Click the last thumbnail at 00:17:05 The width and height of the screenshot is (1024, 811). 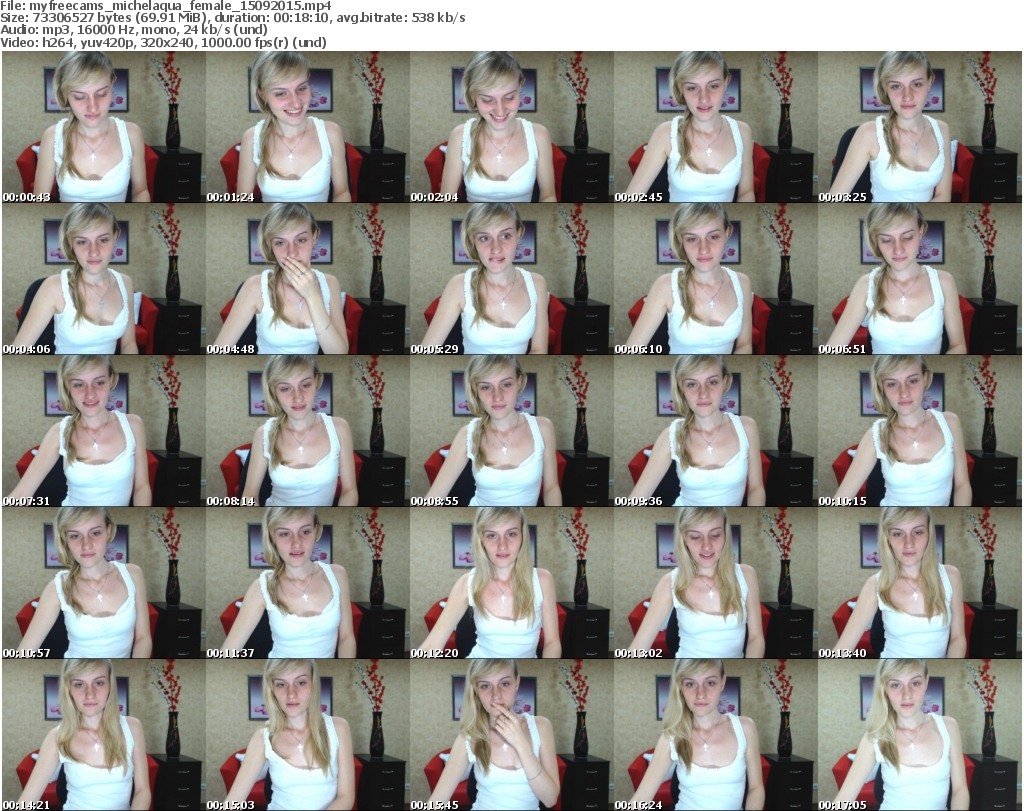coord(920,735)
